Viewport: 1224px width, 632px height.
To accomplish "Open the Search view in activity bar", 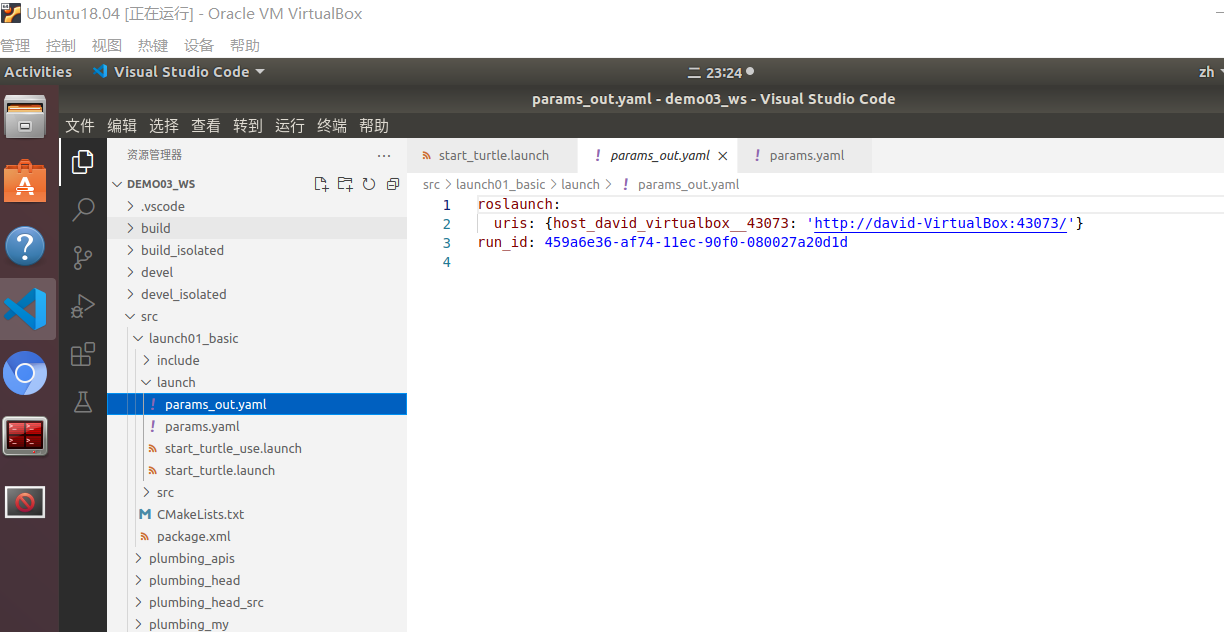I will (x=83, y=210).
